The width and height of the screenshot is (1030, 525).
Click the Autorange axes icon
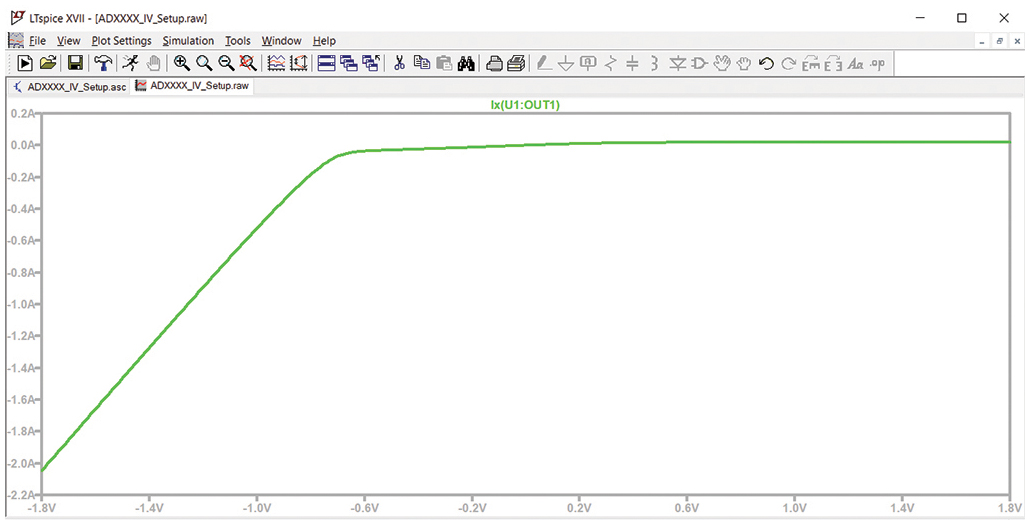tap(299, 63)
